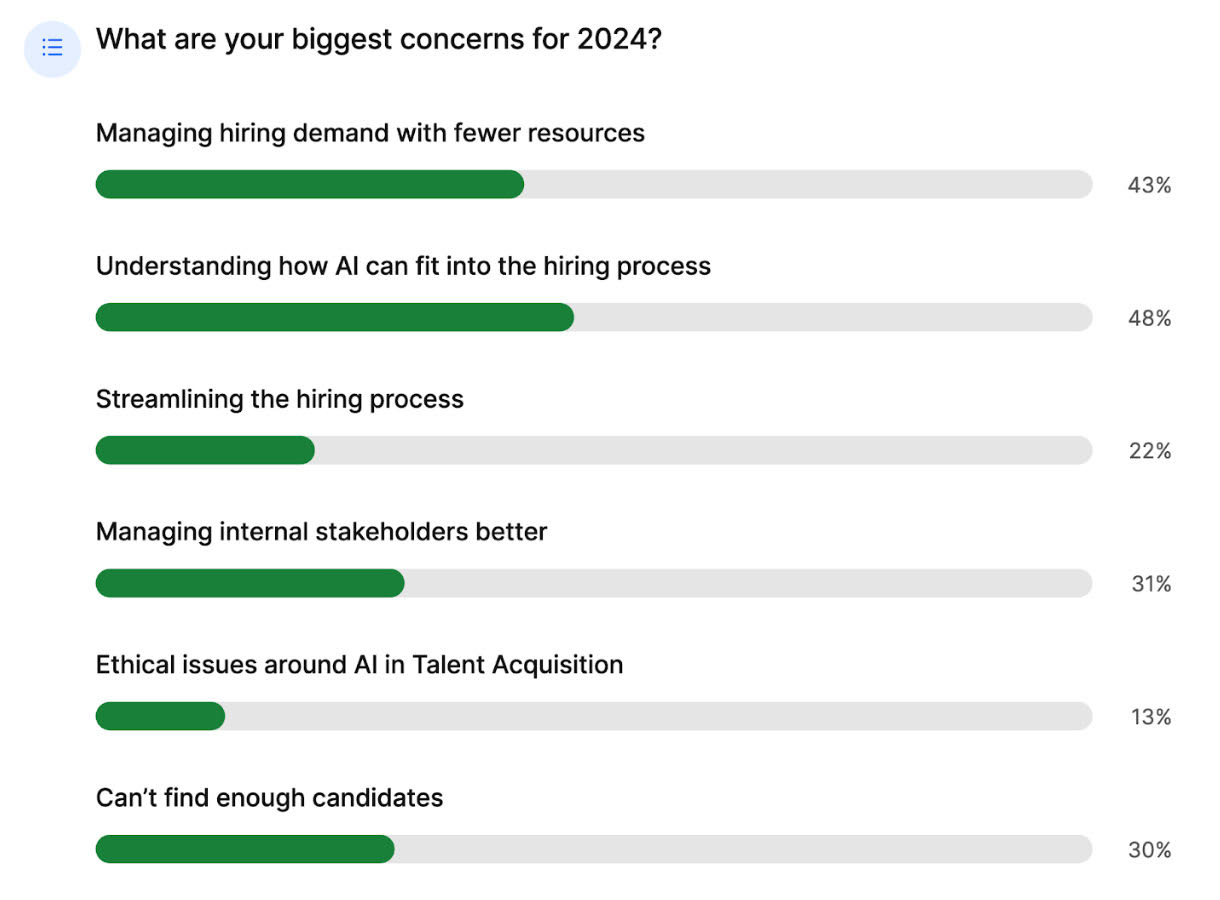
Task: Click the 'Ethical issues around AI' progress bar
Action: pos(160,717)
